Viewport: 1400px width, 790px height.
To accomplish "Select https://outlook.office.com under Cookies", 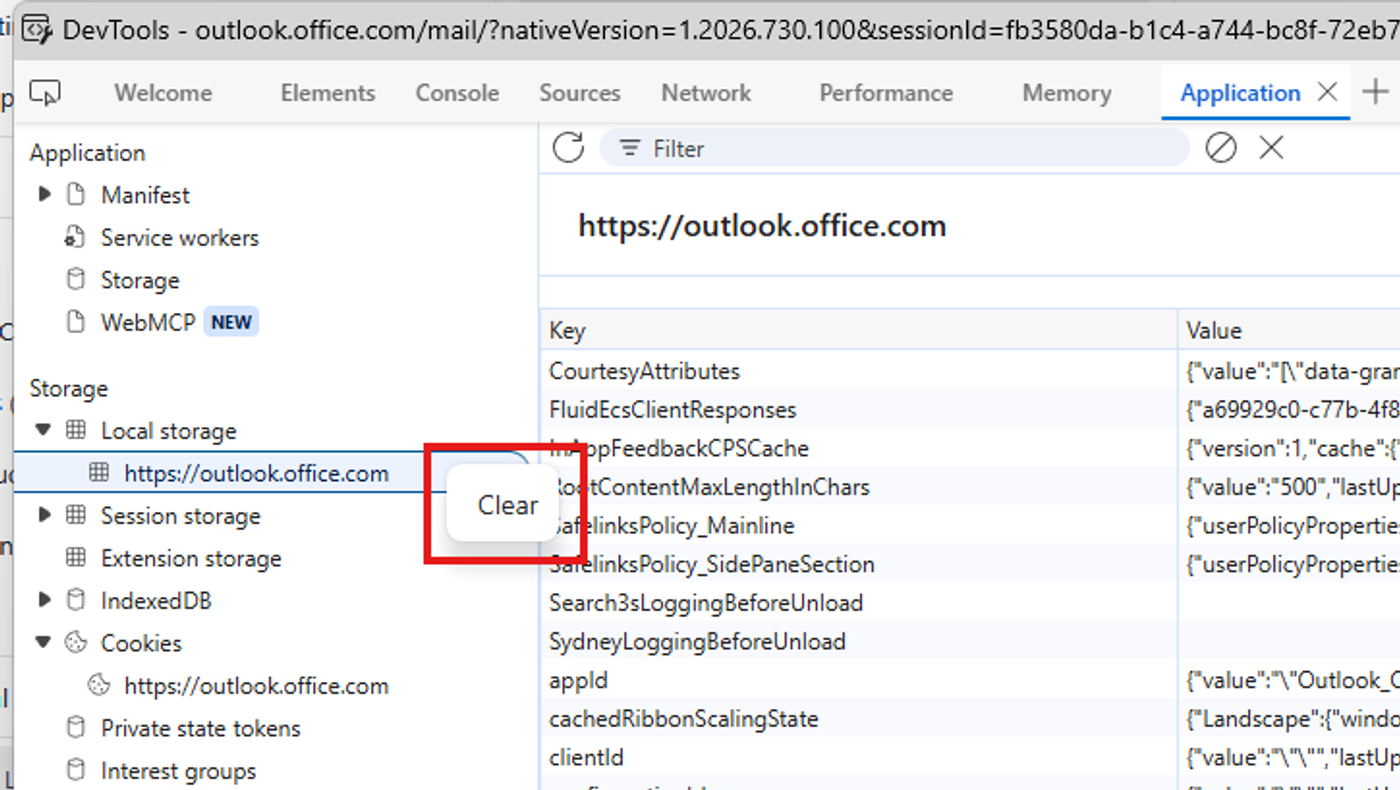I will pos(257,686).
